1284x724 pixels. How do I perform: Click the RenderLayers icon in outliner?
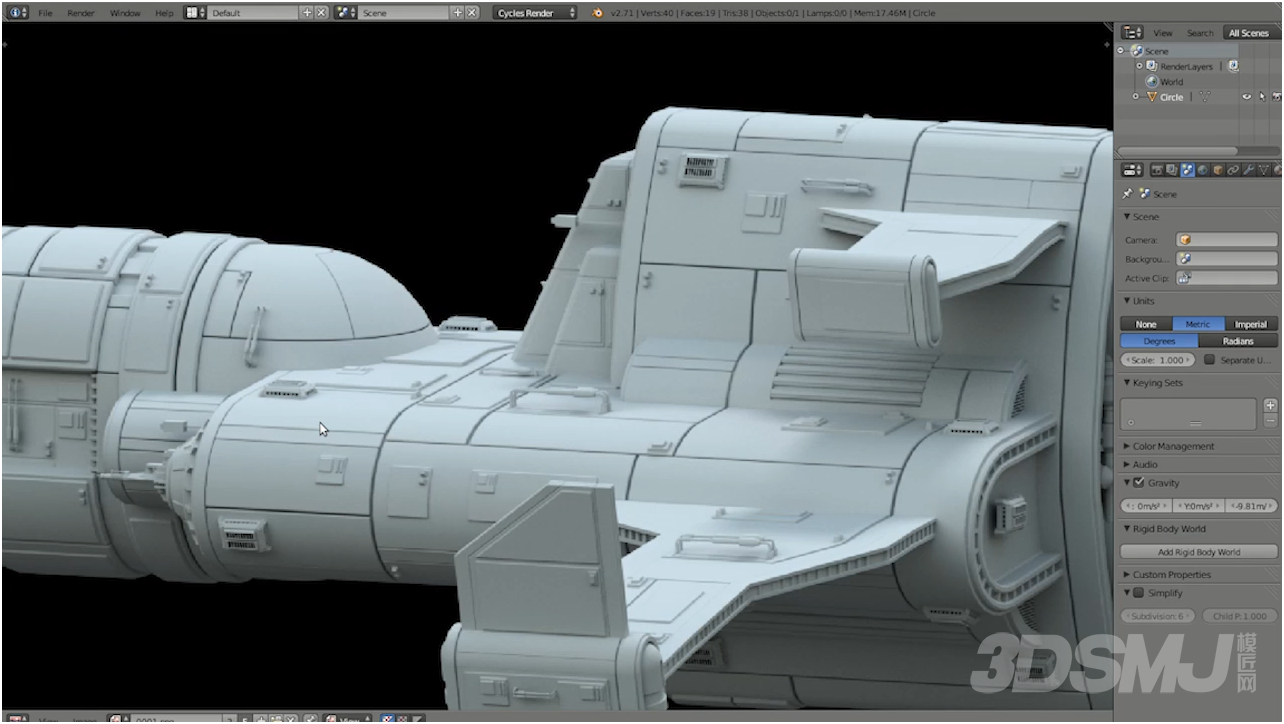[1152, 66]
